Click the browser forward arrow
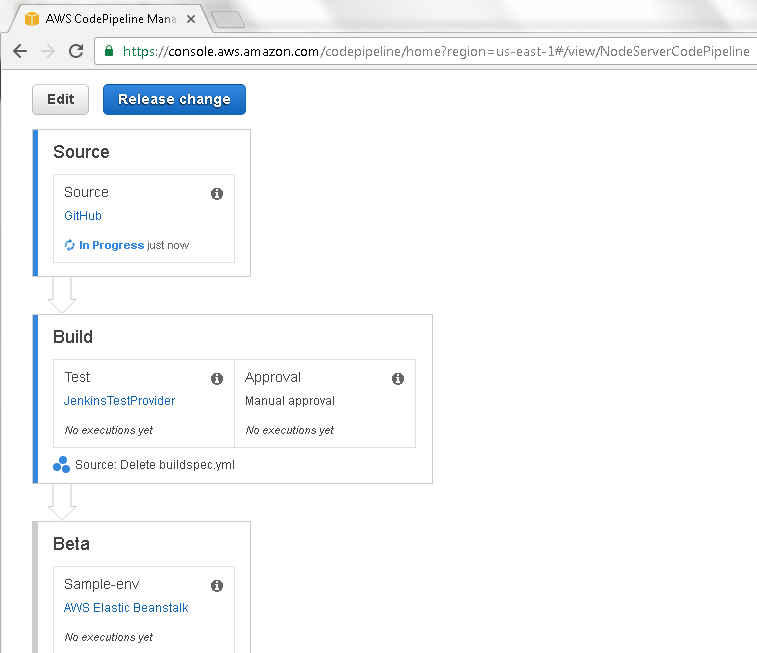The height and width of the screenshot is (653, 757). click(48, 51)
